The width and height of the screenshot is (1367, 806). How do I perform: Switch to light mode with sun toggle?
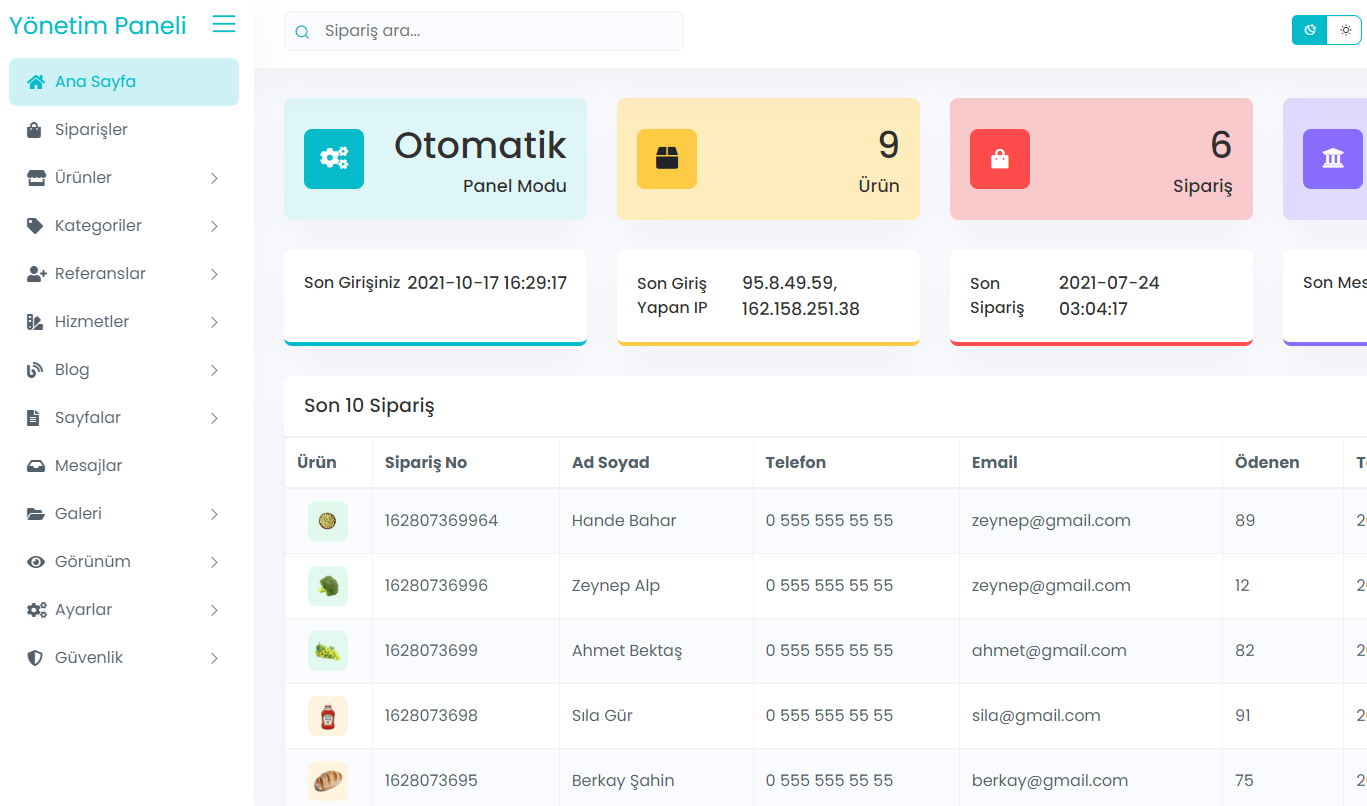click(1345, 30)
